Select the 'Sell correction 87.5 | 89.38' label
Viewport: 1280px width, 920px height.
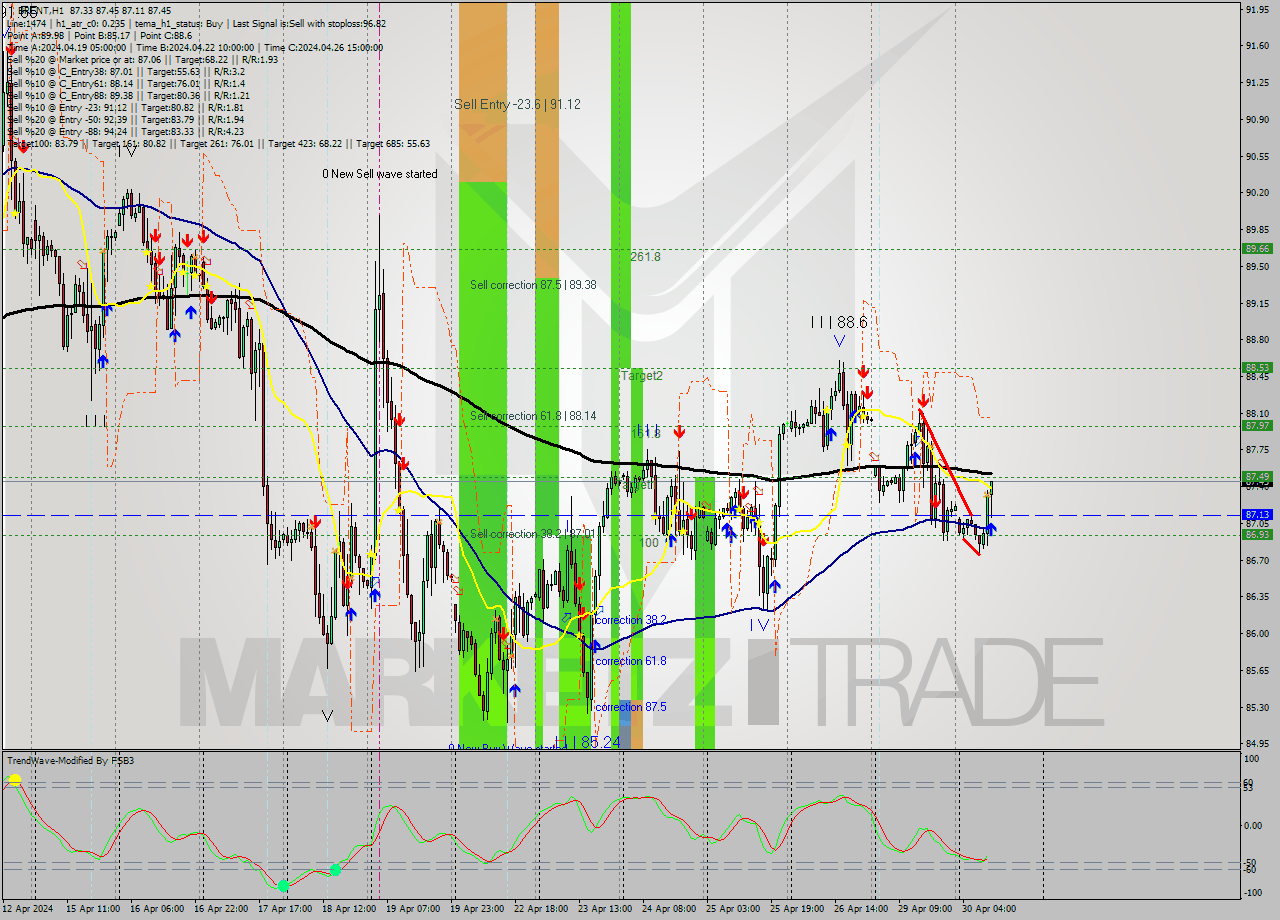(533, 285)
